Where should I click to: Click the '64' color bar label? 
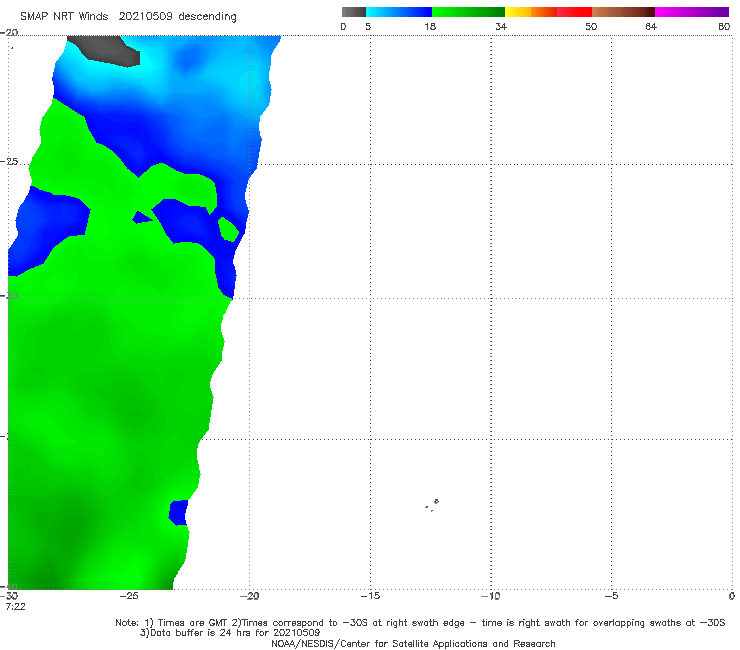pos(651,26)
